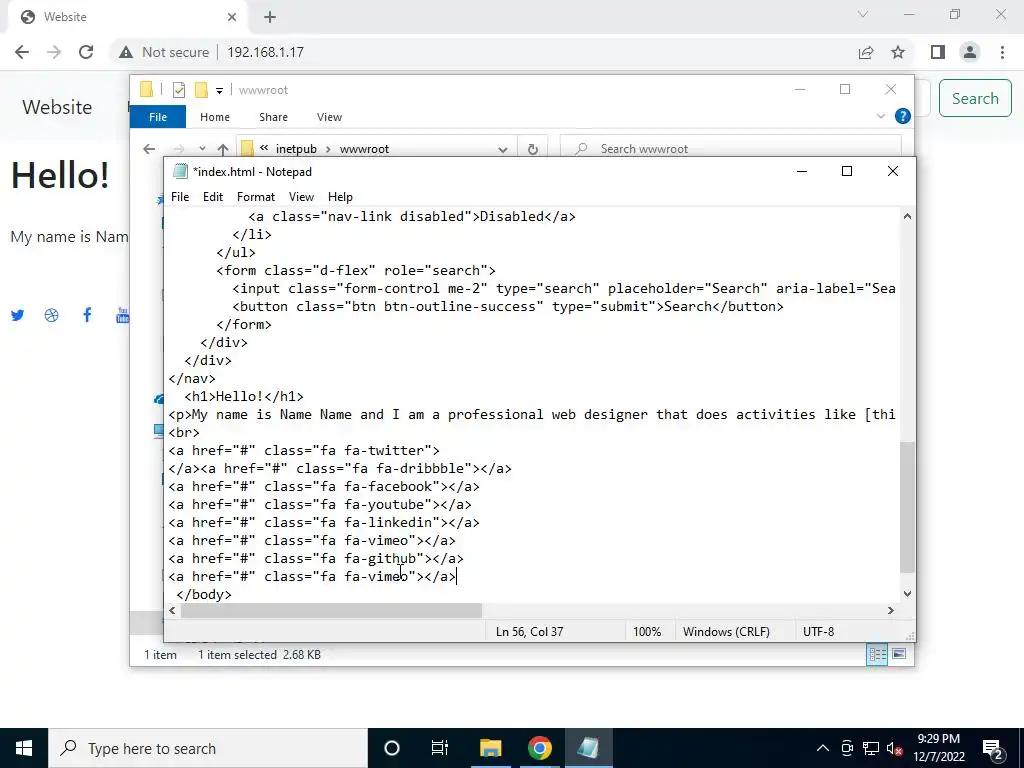This screenshot has width=1024, height=768.
Task: Refresh the wwwroot folder view
Action: [x=533, y=149]
